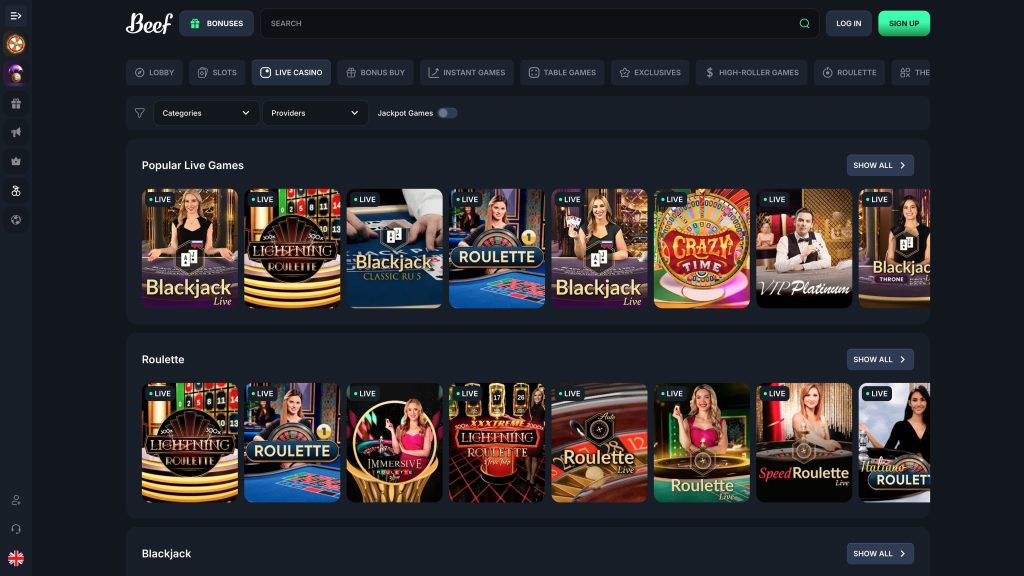Open the Immersive Roulette game
This screenshot has width=1024, height=576.
pos(394,443)
